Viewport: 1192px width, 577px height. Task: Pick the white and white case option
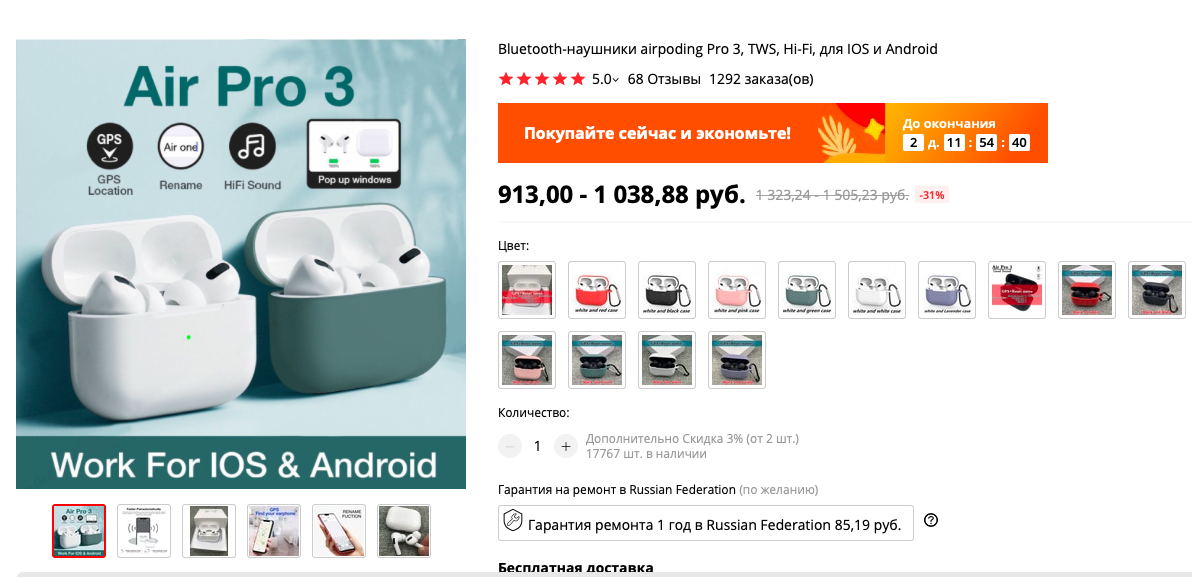coord(877,290)
